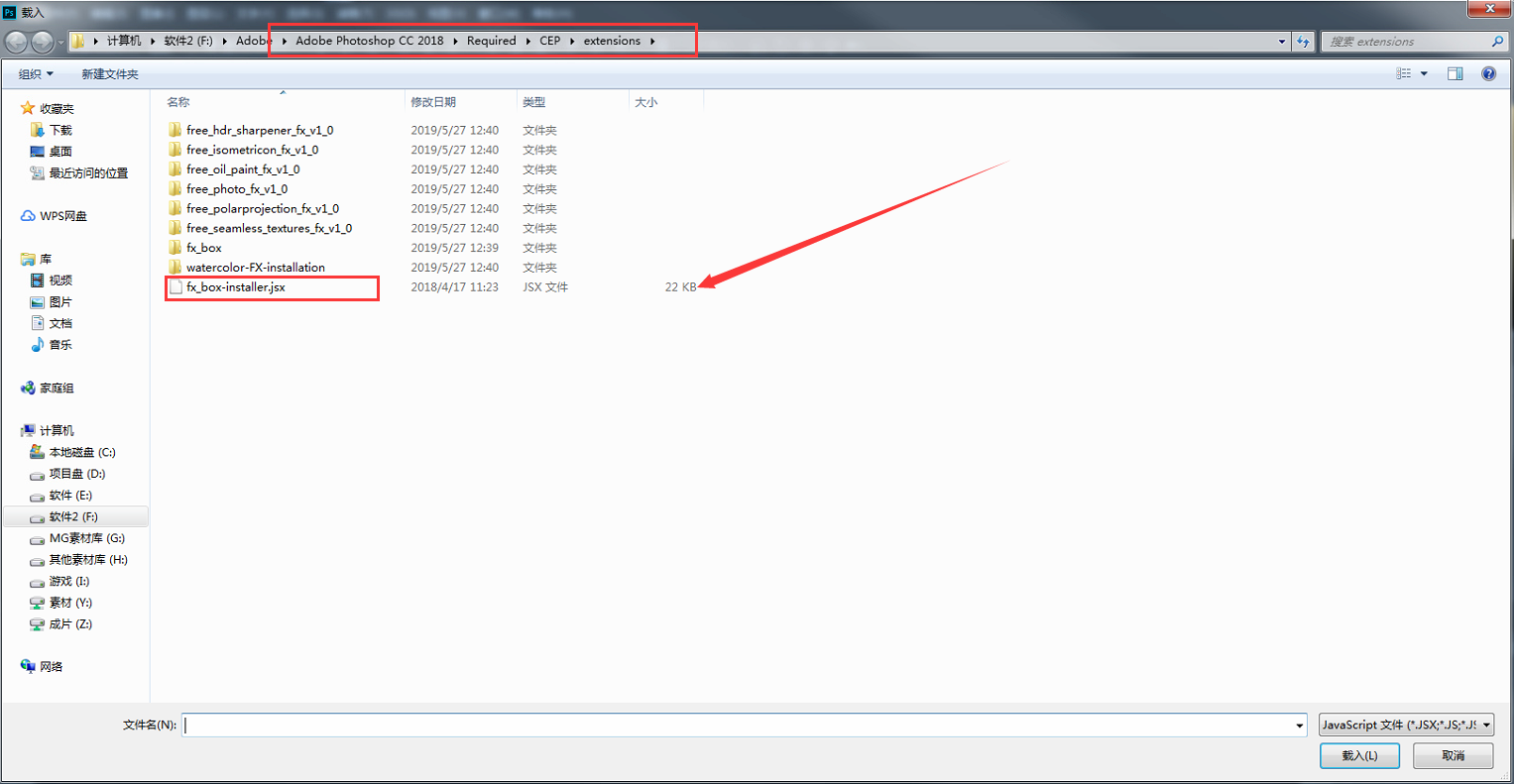Click the 载入(L) button
This screenshot has width=1514, height=784.
tap(1359, 755)
